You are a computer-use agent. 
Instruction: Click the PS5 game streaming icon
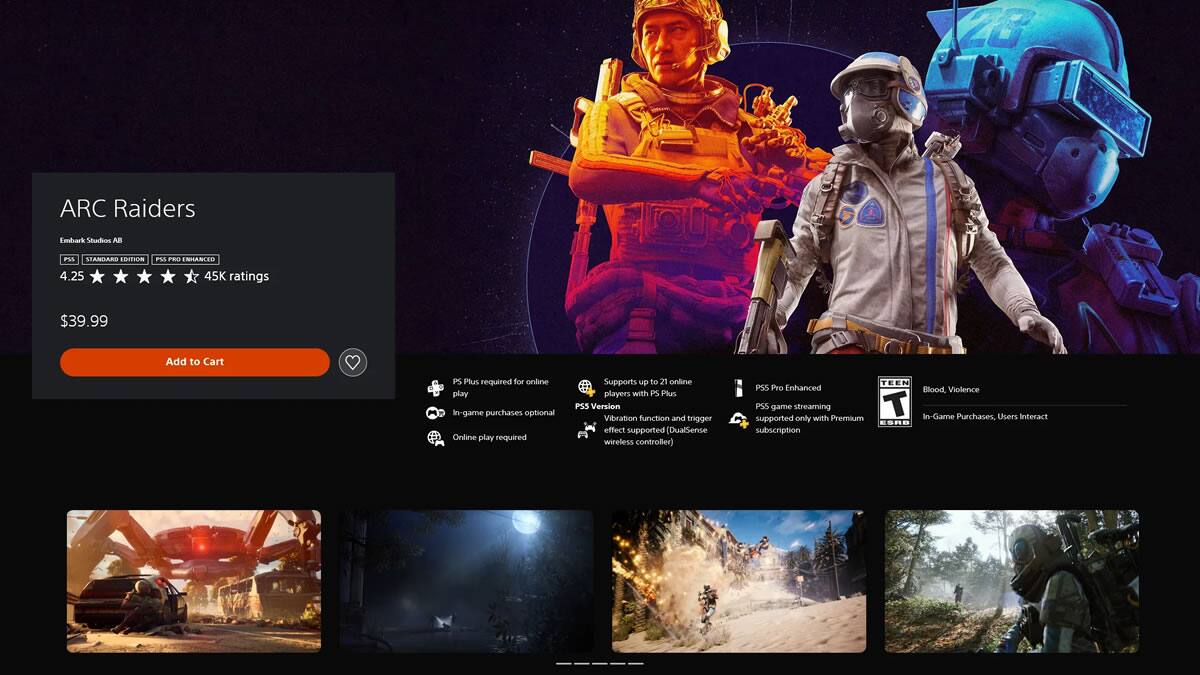coord(738,418)
